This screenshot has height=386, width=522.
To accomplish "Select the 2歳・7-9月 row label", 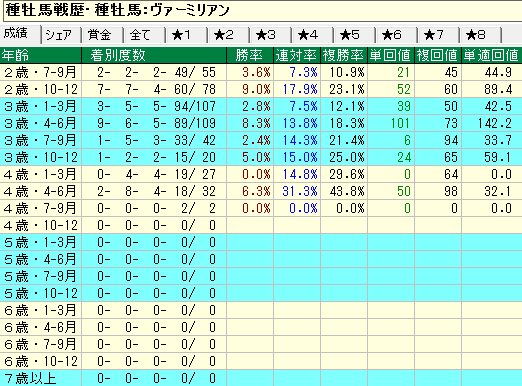I will pos(41,72).
